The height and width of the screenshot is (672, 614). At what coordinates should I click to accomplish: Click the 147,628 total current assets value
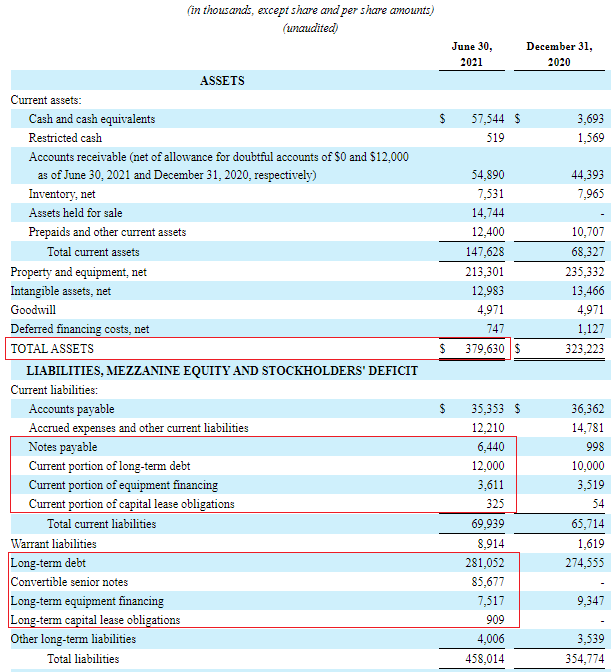click(485, 252)
